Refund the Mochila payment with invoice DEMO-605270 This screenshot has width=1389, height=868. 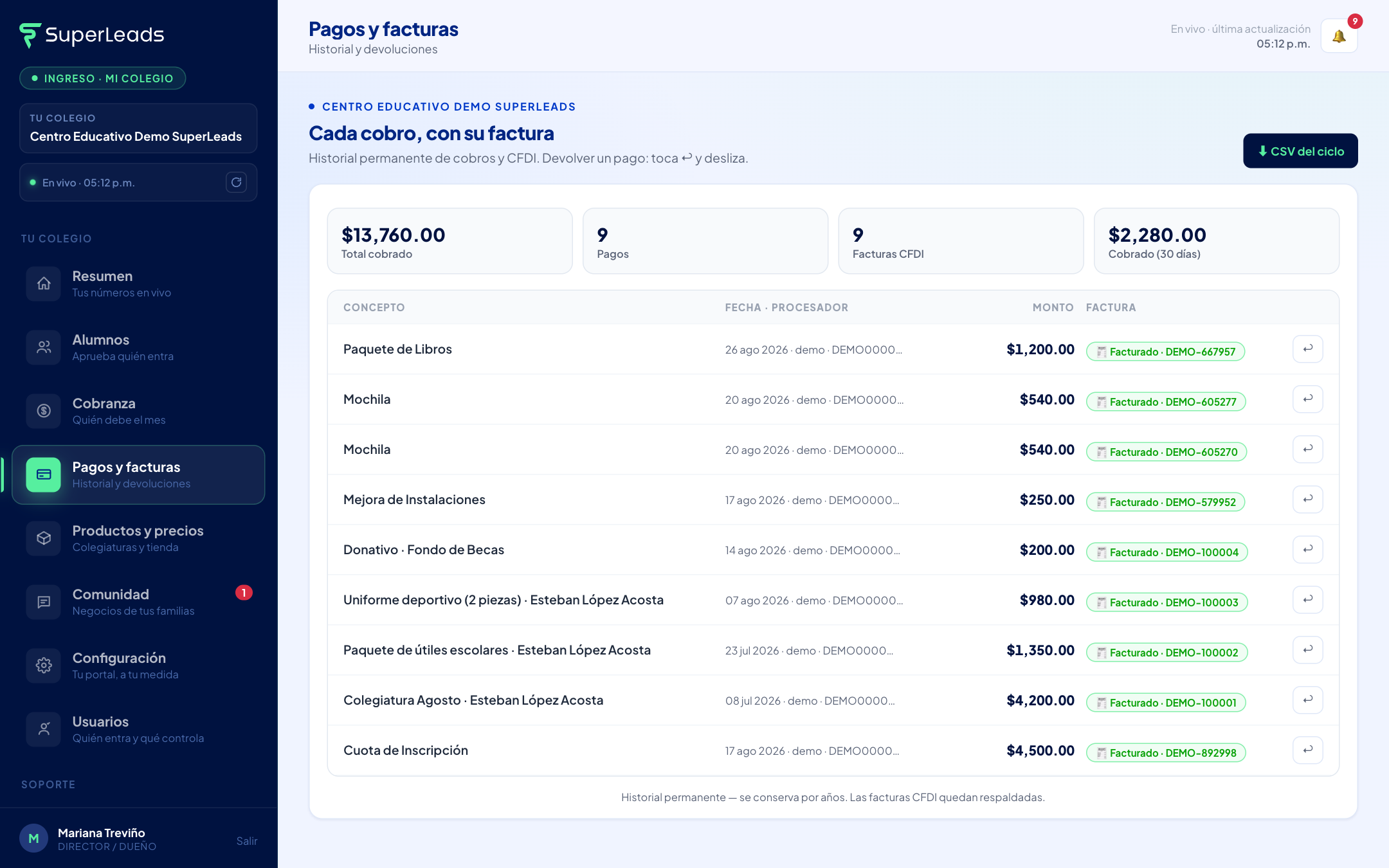[1307, 449]
